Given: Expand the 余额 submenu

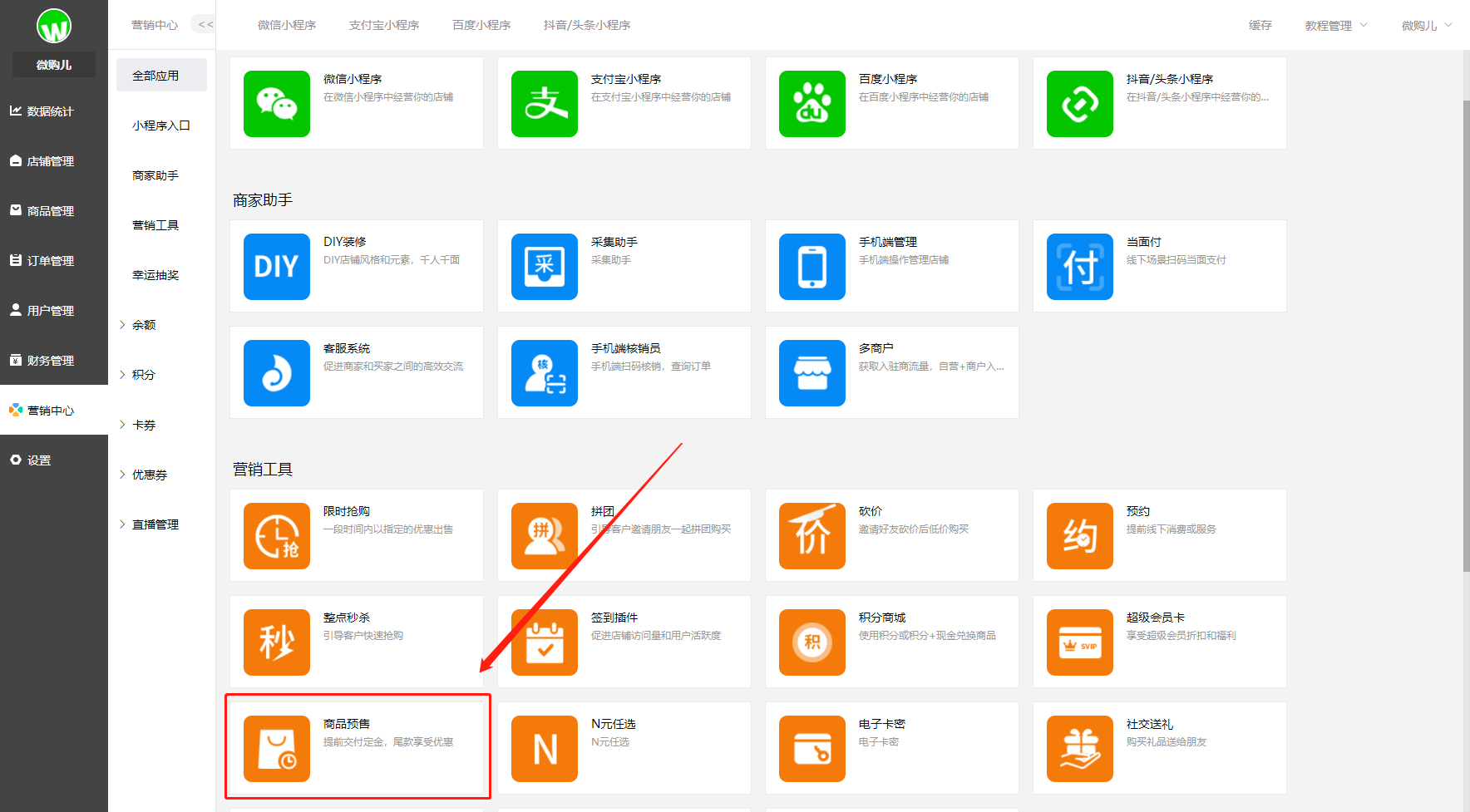Looking at the screenshot, I should tap(143, 325).
